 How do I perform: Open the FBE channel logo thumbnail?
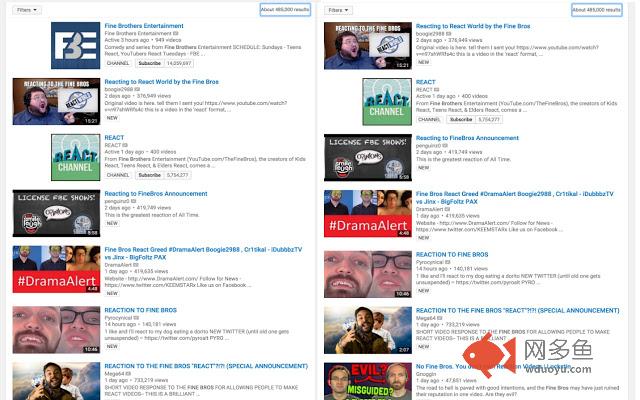tap(76, 45)
